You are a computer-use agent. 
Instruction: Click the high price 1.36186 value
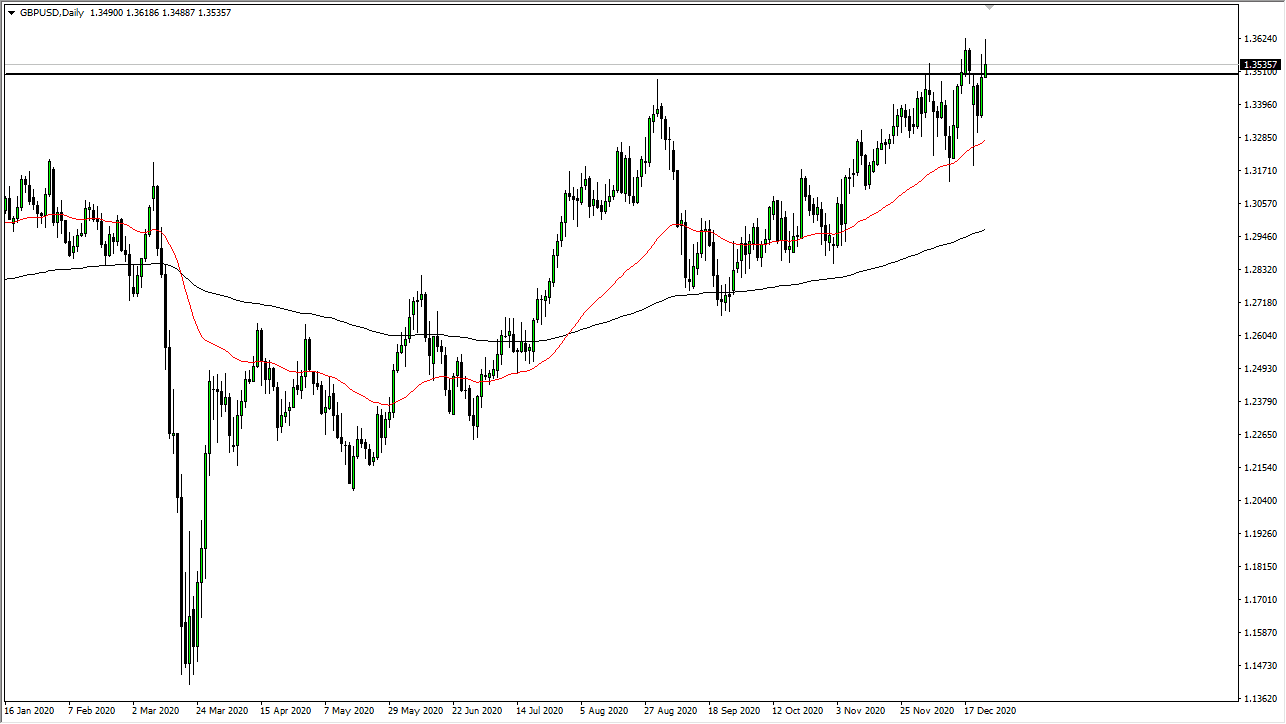(140, 12)
